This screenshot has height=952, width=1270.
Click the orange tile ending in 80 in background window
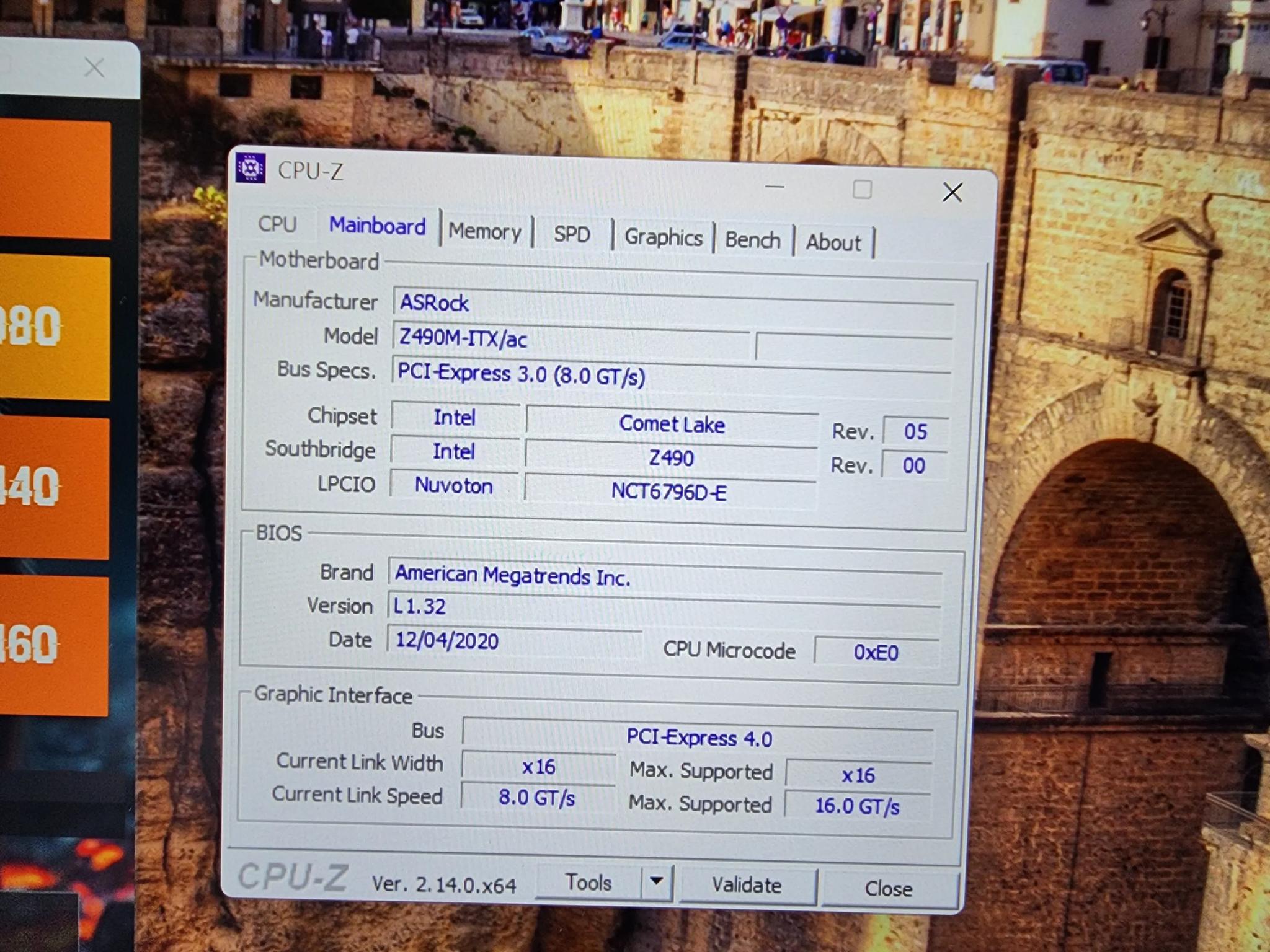pos(55,328)
